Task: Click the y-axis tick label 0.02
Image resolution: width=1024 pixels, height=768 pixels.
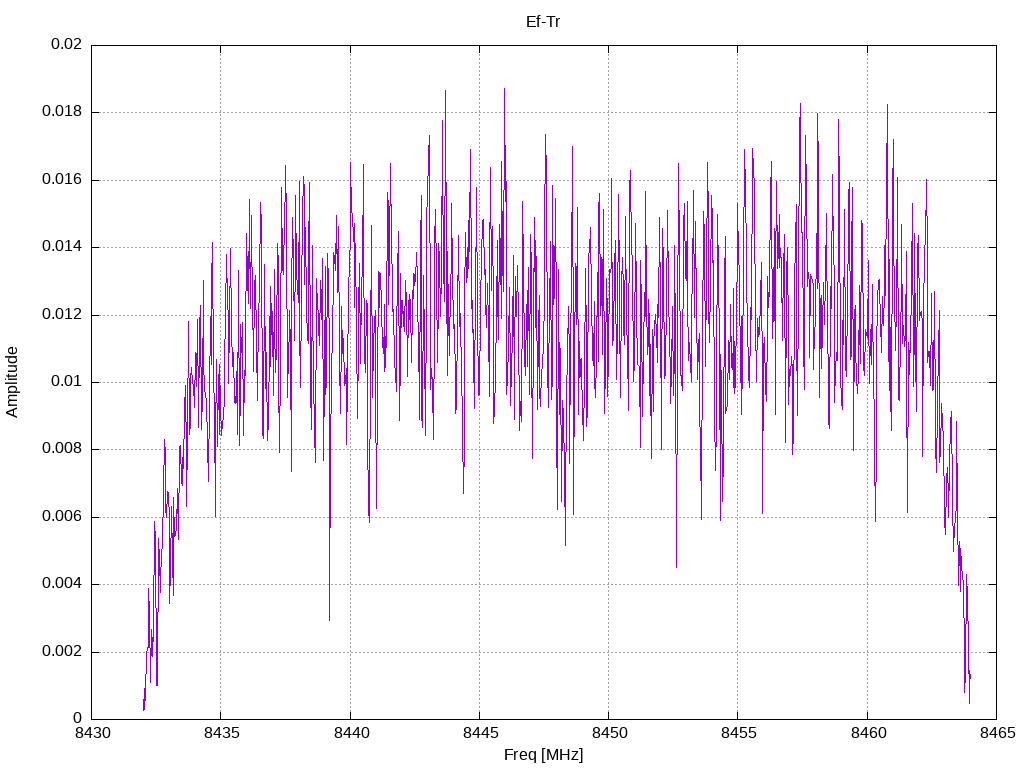Action: coord(67,44)
